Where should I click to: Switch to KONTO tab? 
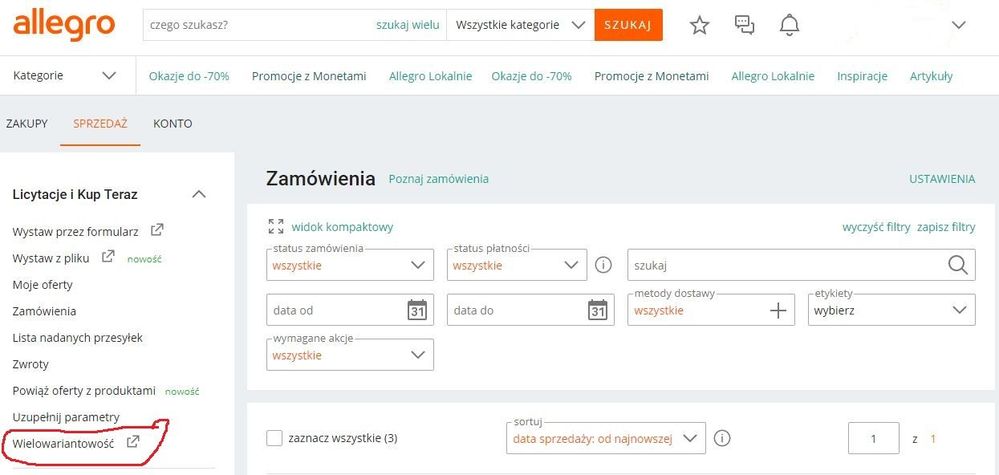(x=173, y=124)
